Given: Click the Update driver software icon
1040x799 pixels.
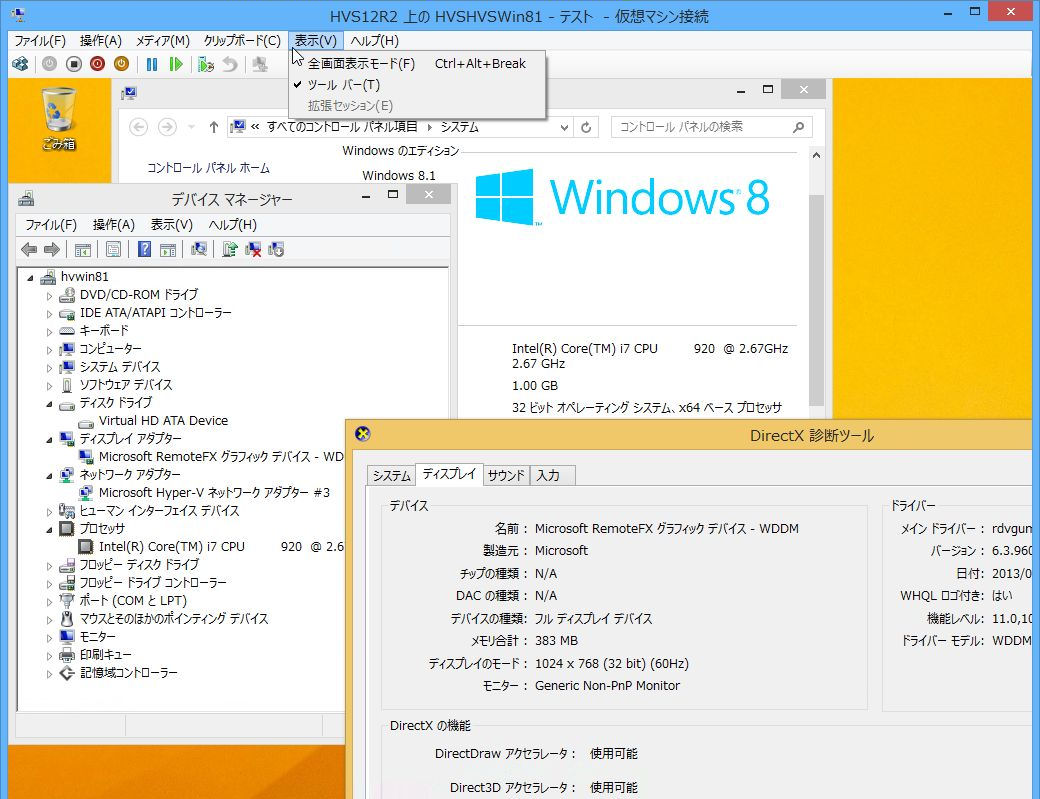Looking at the screenshot, I should (229, 249).
